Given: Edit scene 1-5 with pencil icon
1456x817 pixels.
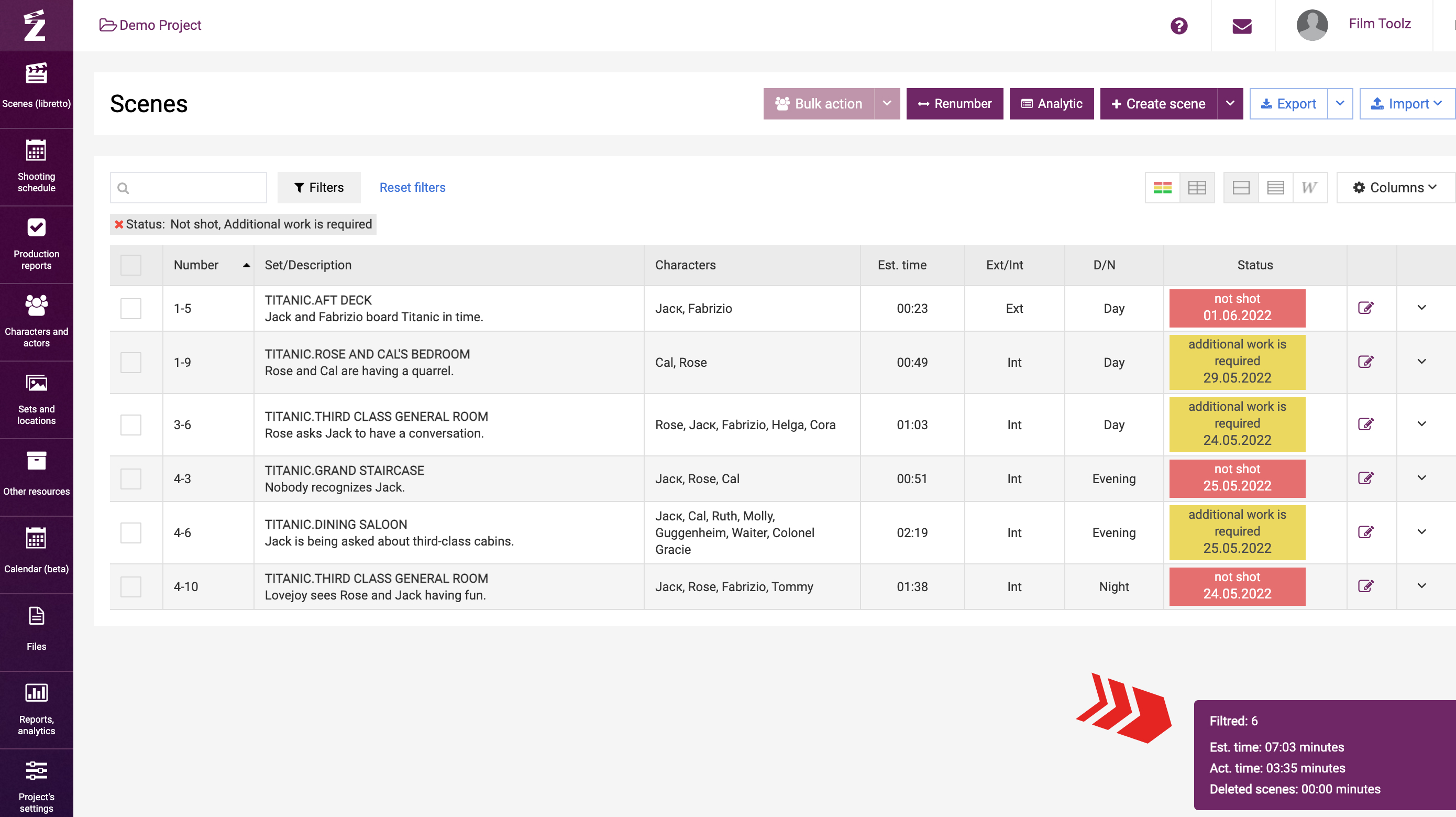Looking at the screenshot, I should click(x=1365, y=308).
